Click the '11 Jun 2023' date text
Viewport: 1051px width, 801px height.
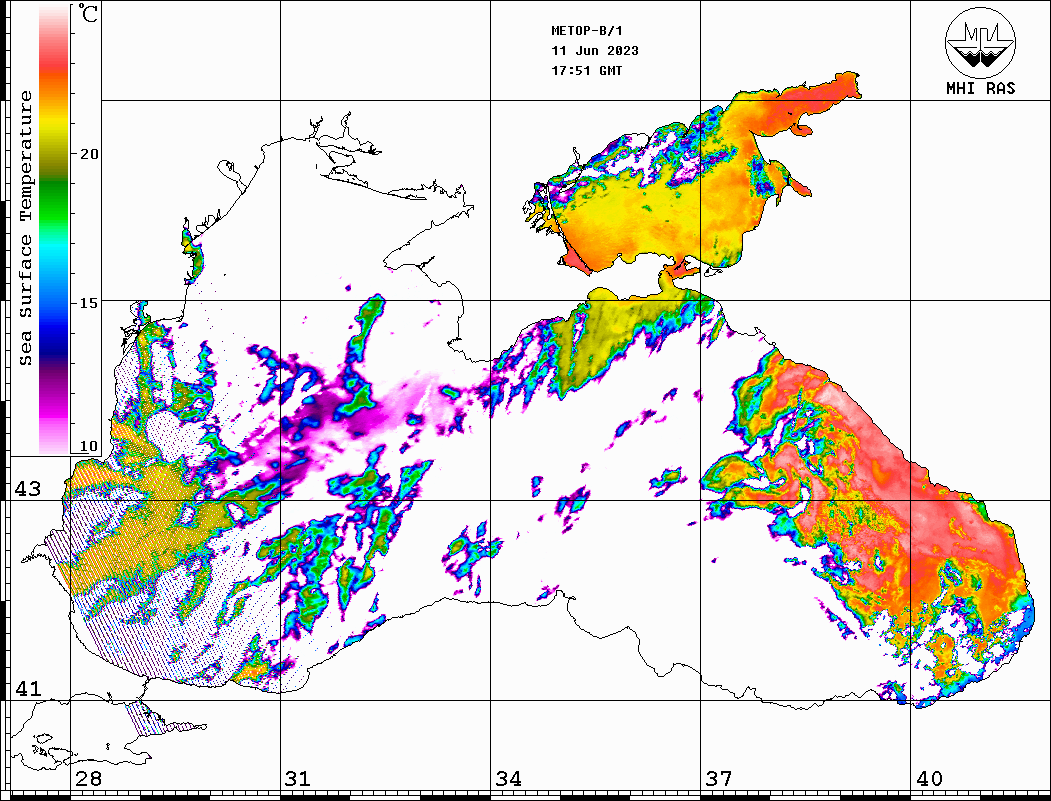[x=595, y=51]
